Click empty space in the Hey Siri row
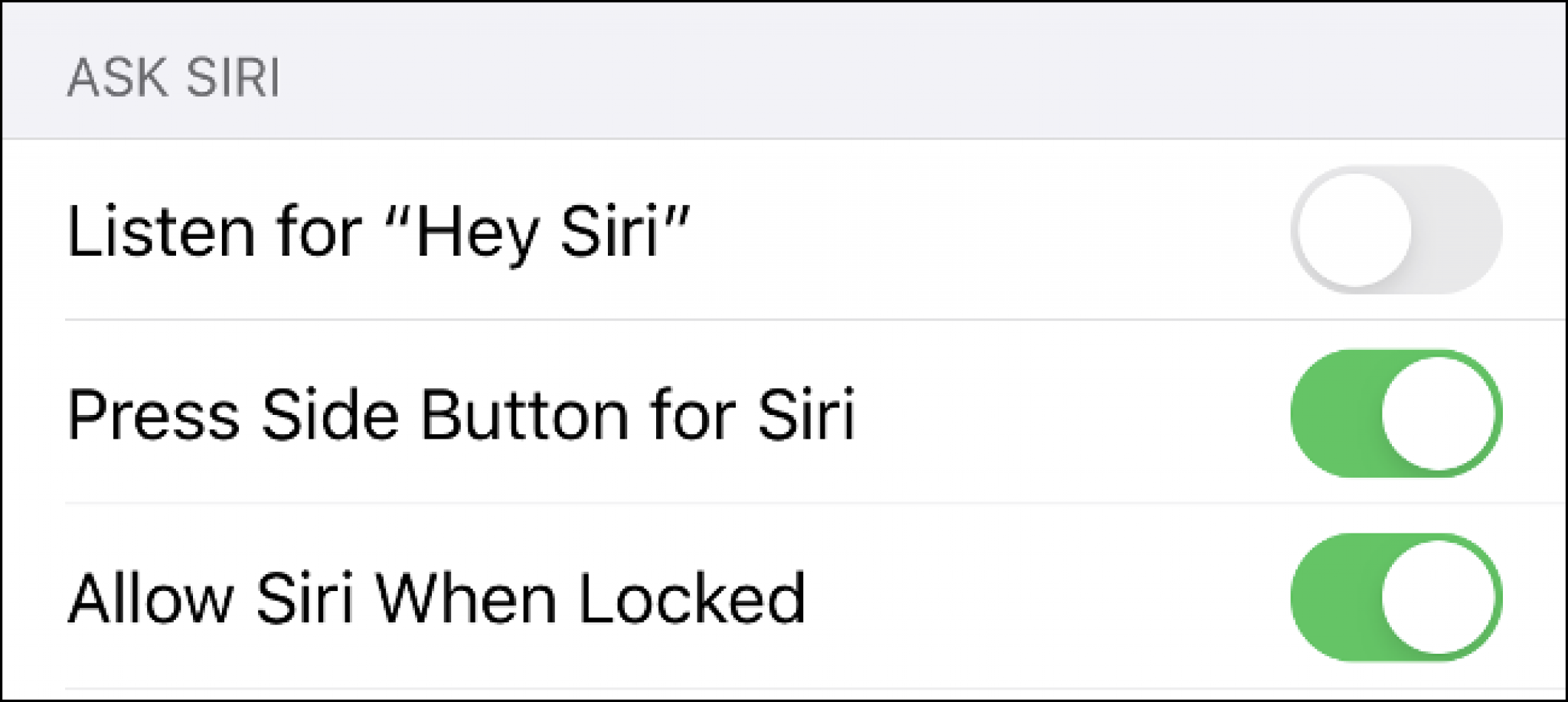This screenshot has width=1568, height=702. tap(995, 230)
